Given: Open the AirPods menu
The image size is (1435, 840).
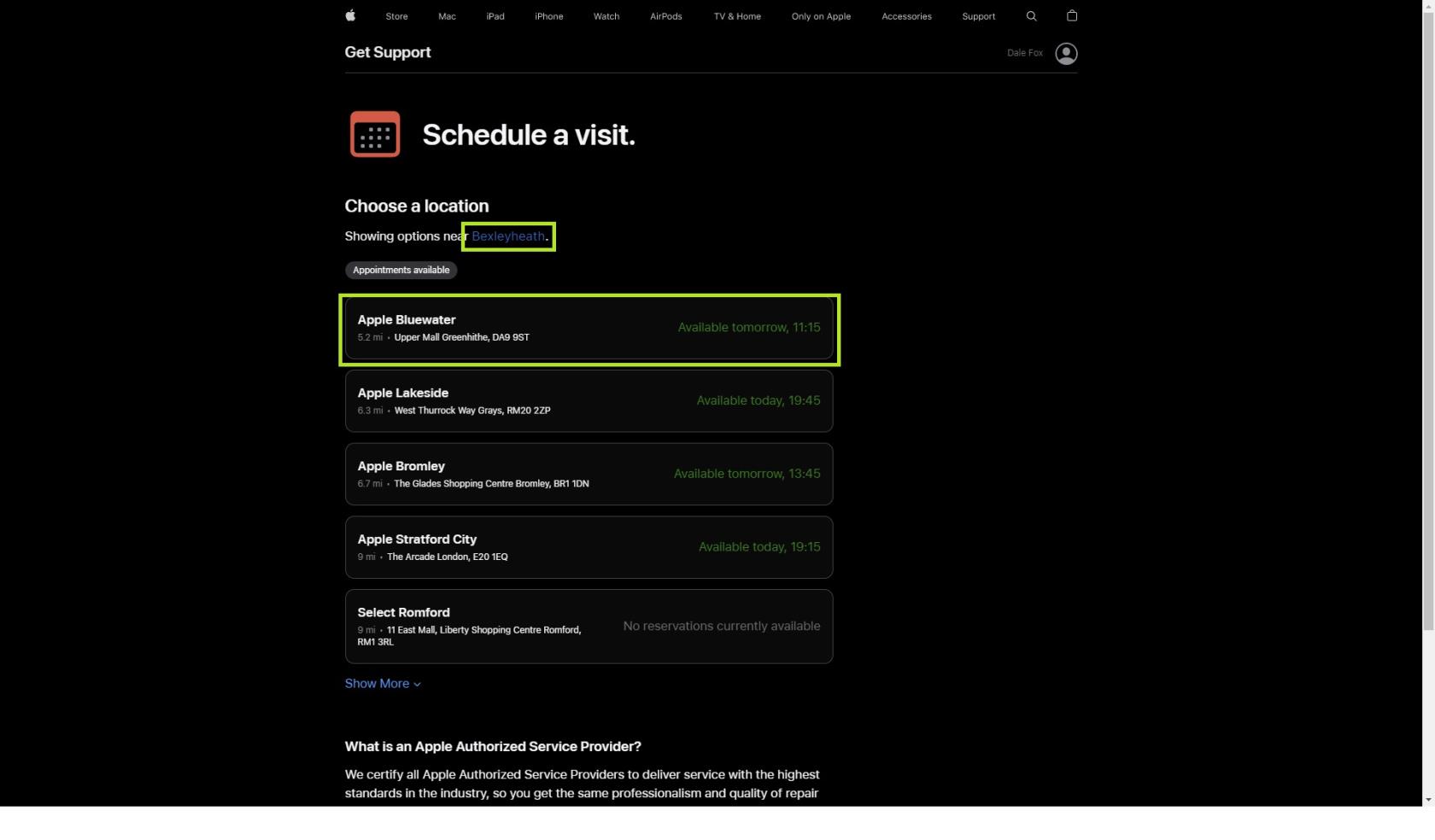Looking at the screenshot, I should [665, 16].
